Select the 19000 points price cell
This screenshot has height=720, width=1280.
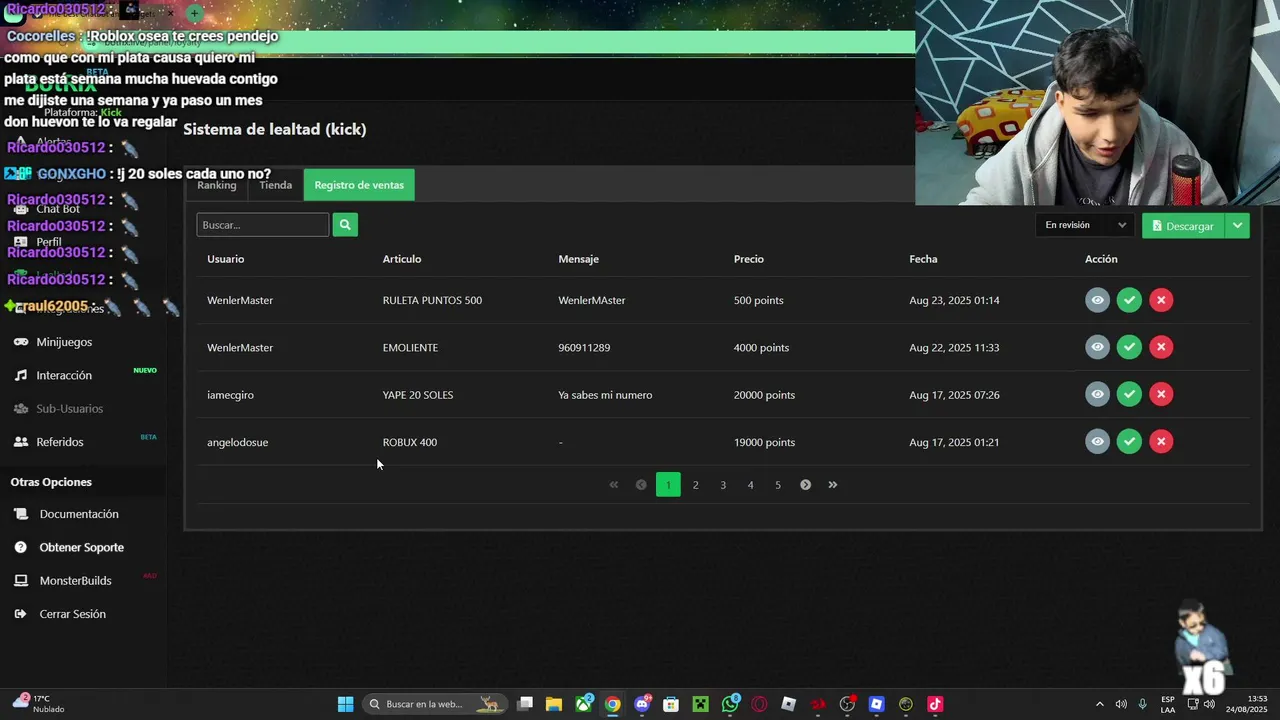[x=764, y=442]
